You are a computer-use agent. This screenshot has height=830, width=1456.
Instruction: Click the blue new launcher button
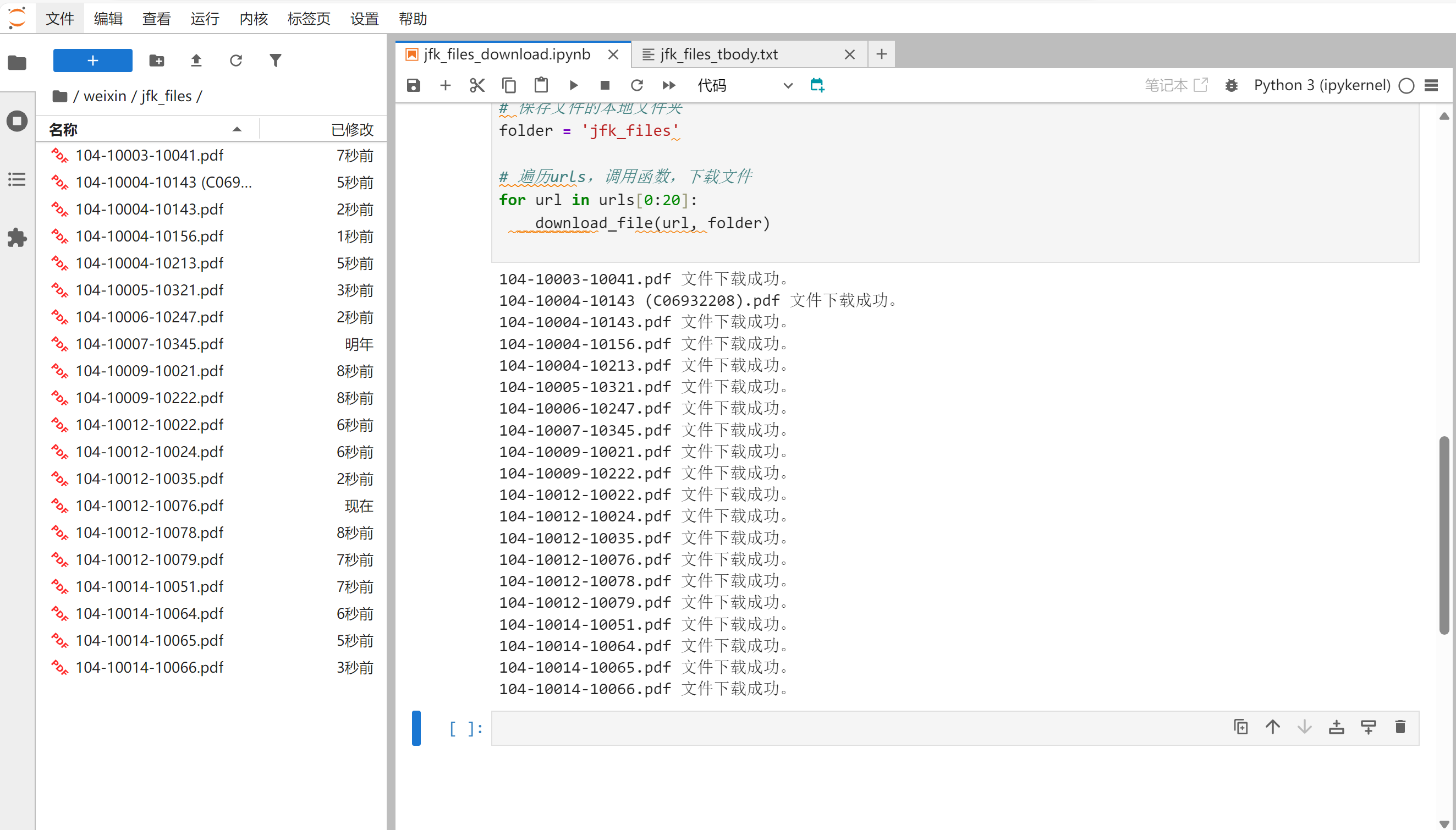92,61
